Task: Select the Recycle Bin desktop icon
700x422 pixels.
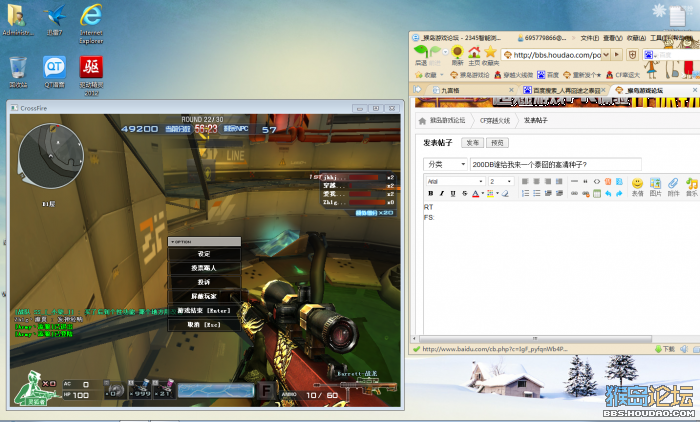Action: point(18,71)
